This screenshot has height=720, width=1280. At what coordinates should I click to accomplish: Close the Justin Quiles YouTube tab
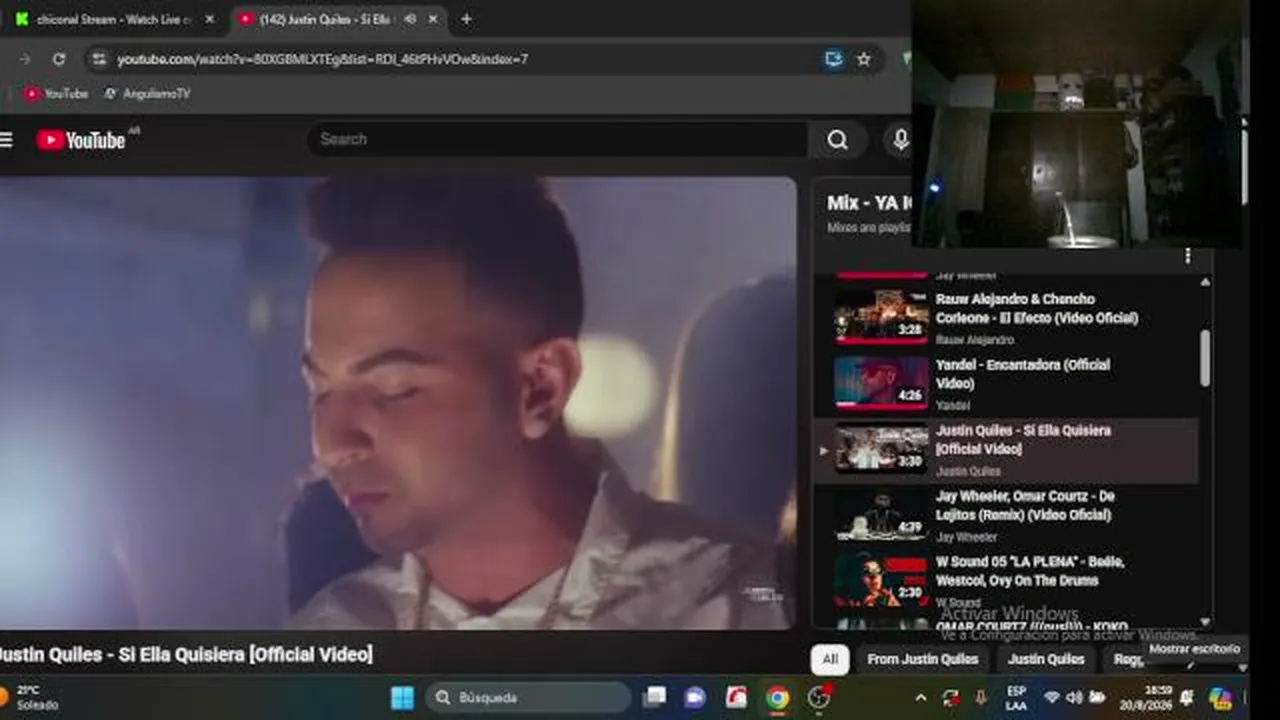coord(433,19)
